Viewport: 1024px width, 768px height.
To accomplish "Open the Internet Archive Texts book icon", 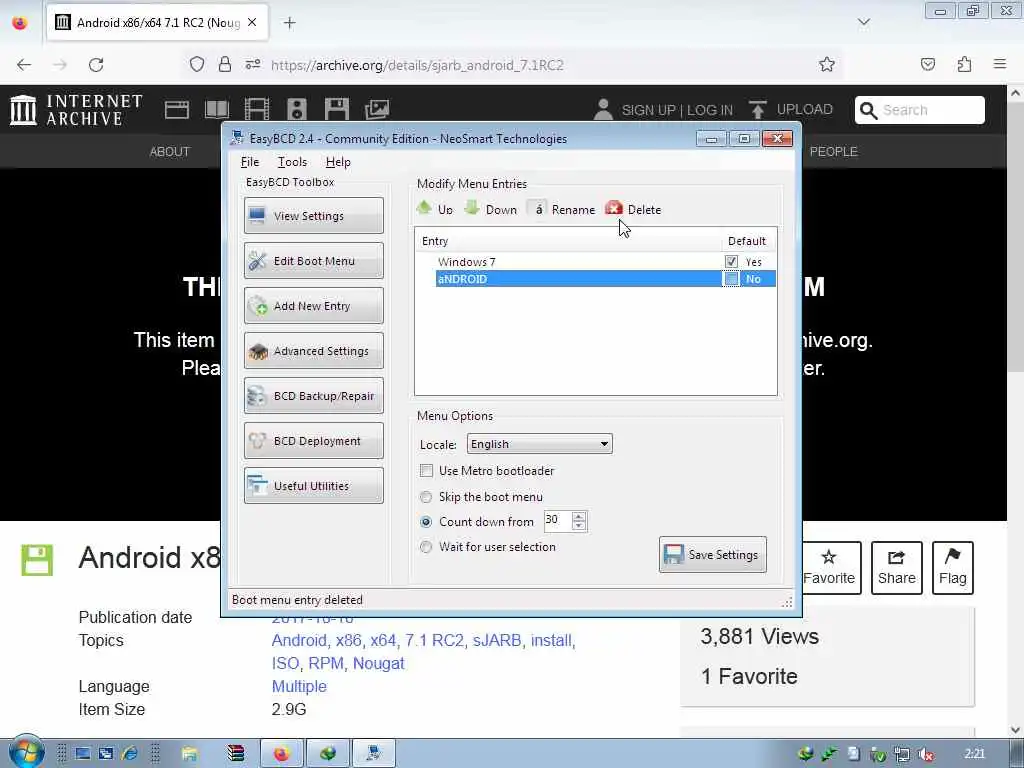I will click(x=217, y=110).
